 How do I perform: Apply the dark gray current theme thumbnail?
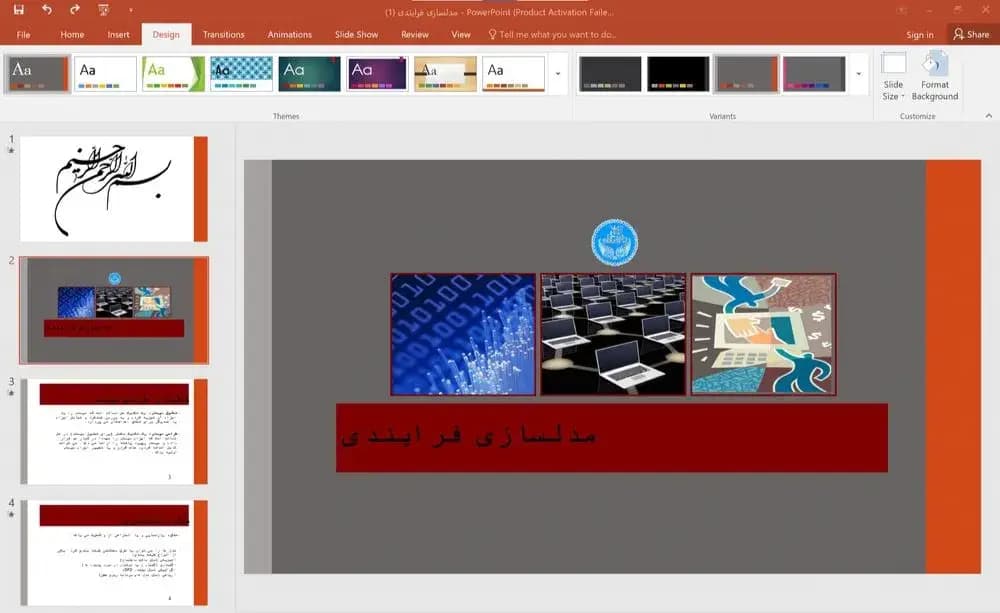coord(37,74)
